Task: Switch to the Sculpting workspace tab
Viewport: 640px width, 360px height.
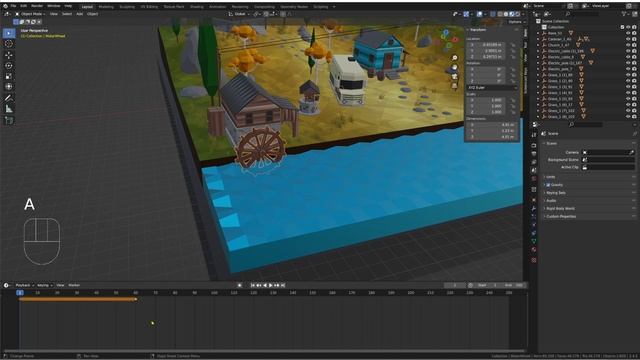Action: click(127, 7)
